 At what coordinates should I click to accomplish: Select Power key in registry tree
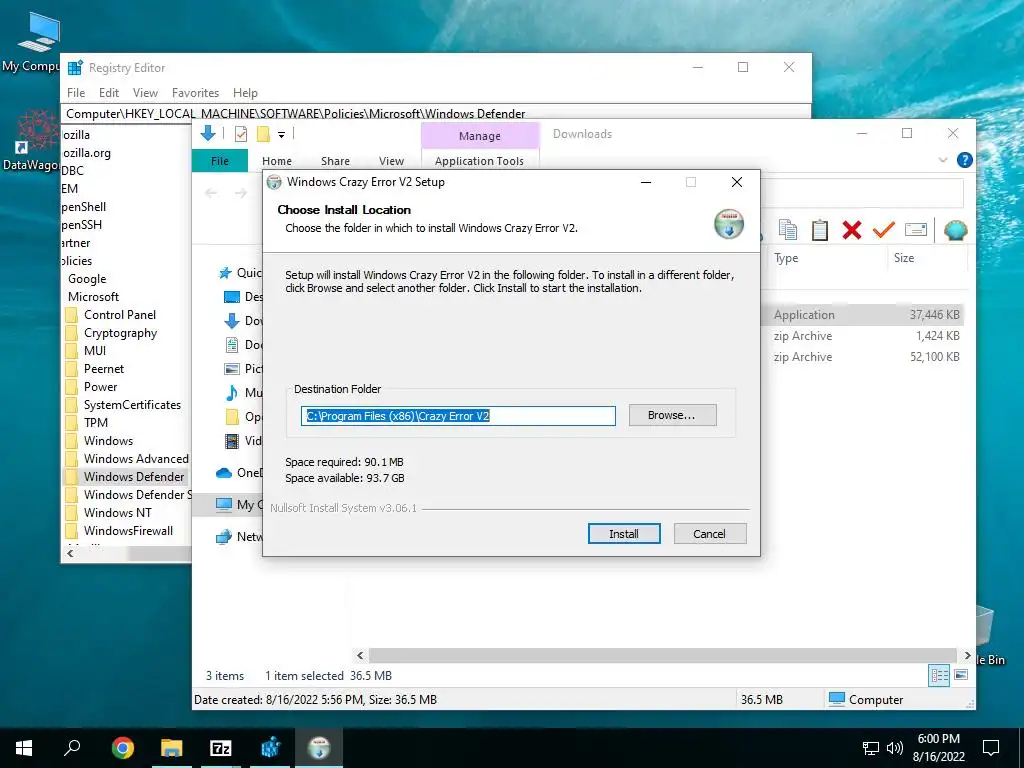point(101,387)
